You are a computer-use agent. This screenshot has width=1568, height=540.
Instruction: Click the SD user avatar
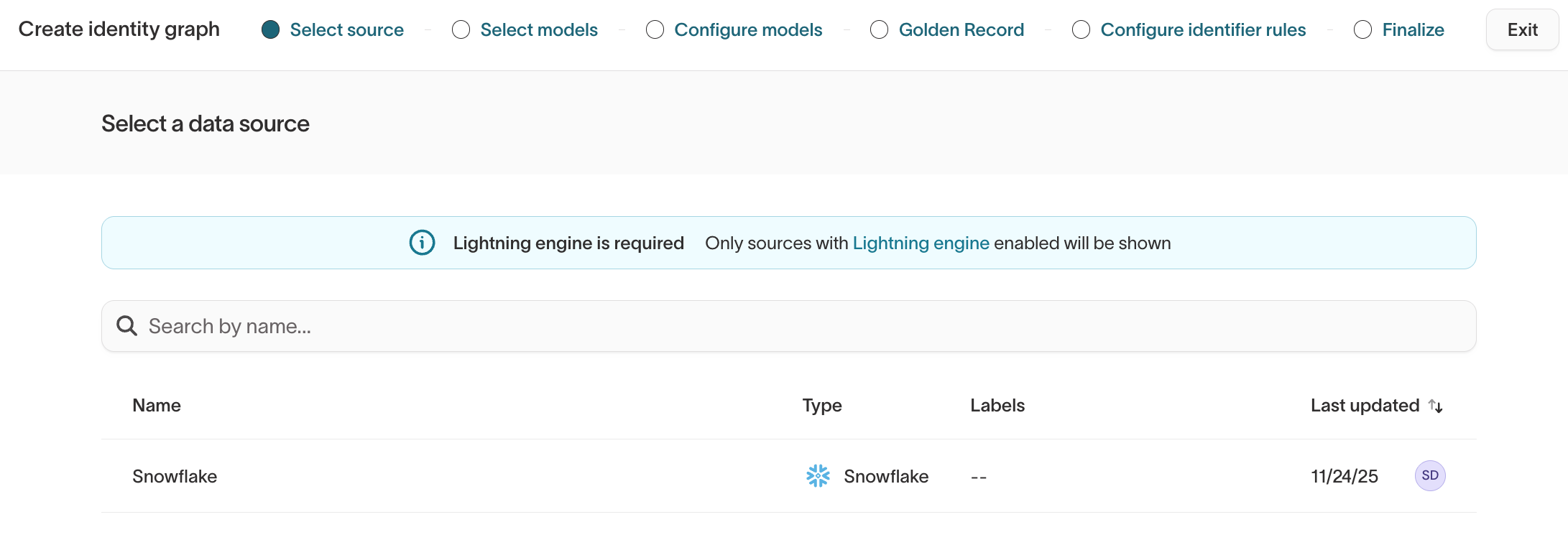tap(1430, 475)
